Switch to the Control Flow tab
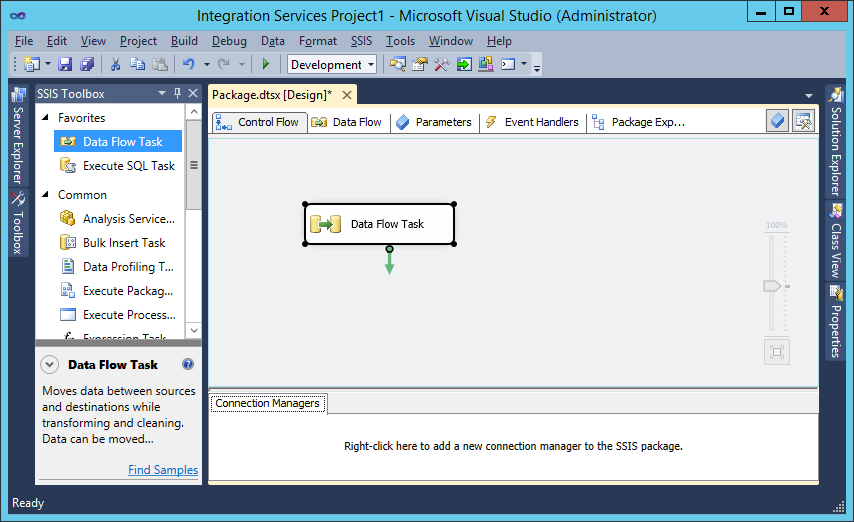Image resolution: width=854 pixels, height=522 pixels. [259, 123]
